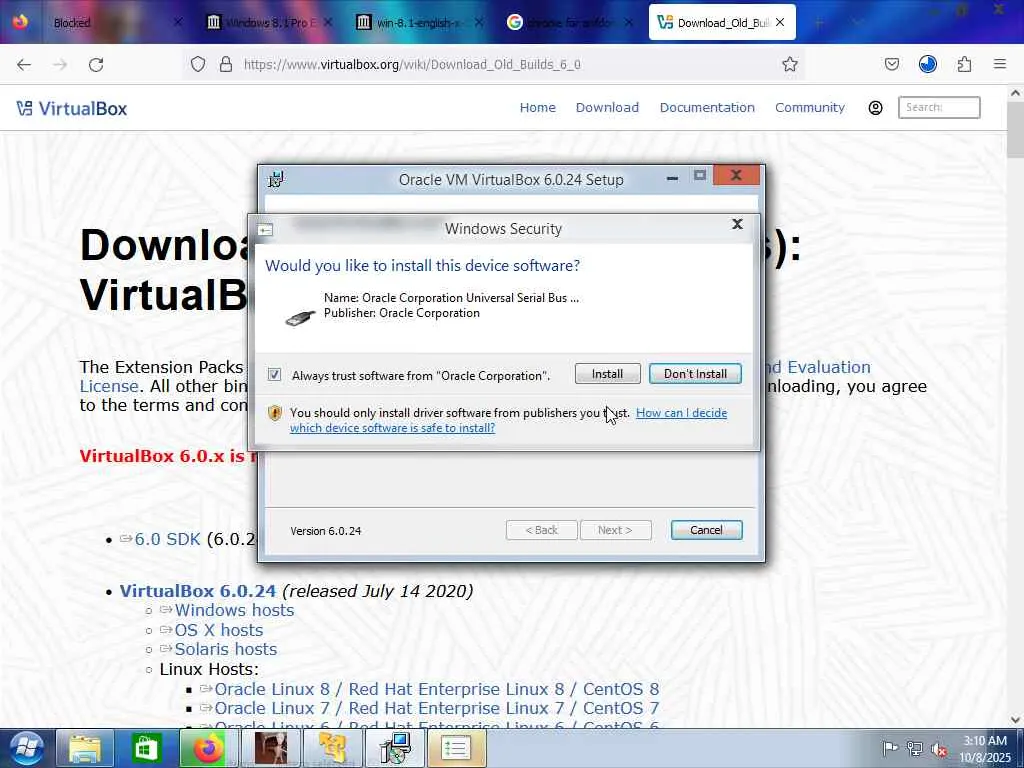Switch to the Windows 8.1 Pro tab
The image size is (1024, 768).
click(x=268, y=22)
